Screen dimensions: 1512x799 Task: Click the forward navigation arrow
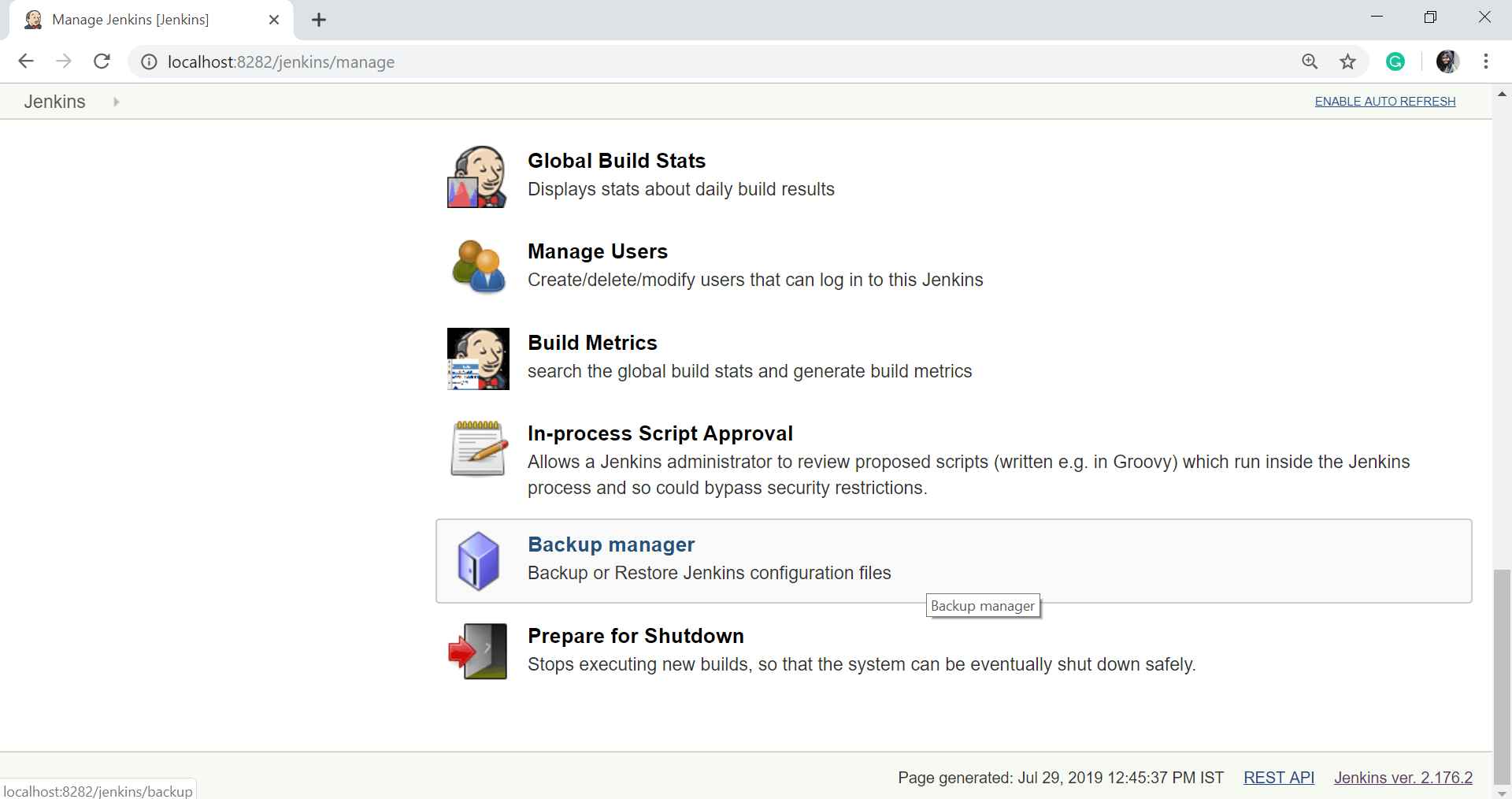coord(64,61)
